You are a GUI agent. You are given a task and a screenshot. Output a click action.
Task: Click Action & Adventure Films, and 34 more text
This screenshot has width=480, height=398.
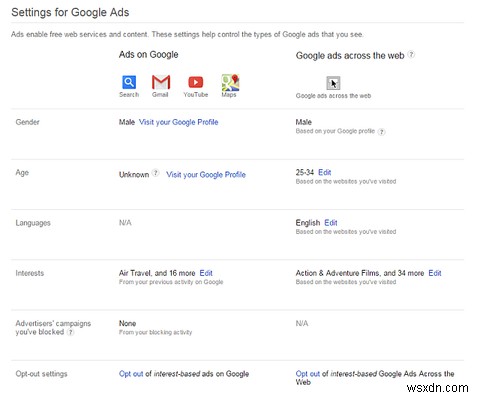(x=360, y=273)
